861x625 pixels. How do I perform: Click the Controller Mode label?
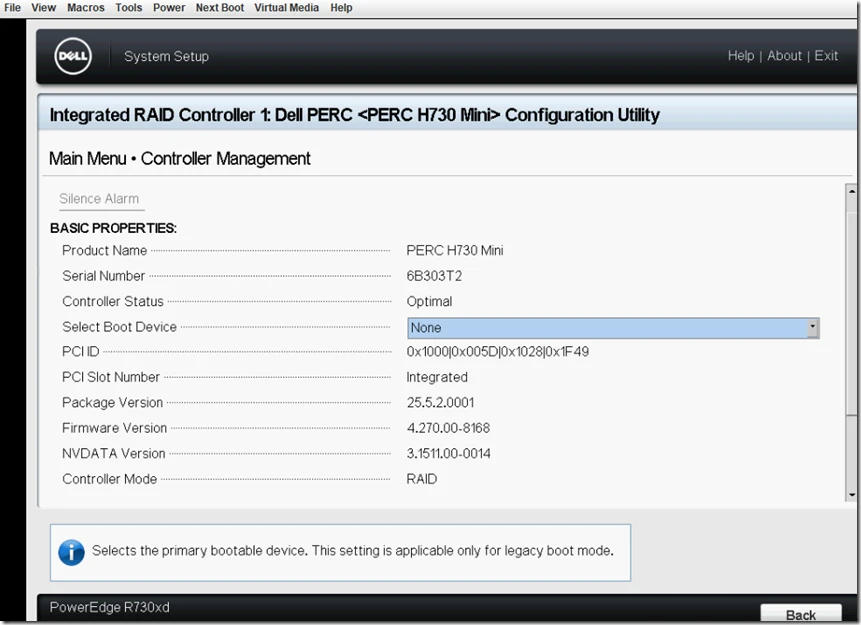coord(109,479)
